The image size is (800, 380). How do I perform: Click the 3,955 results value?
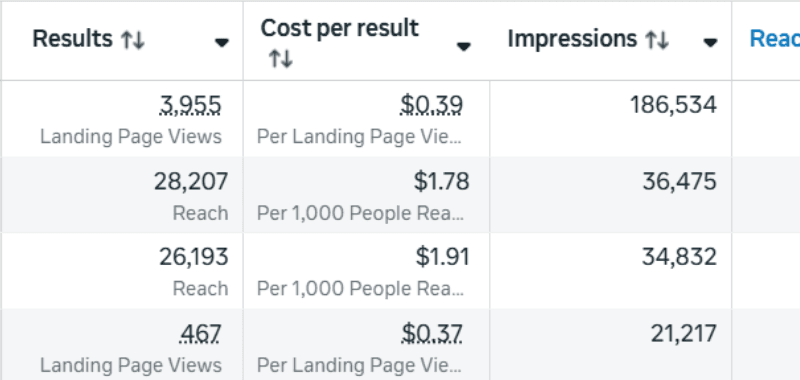click(x=190, y=106)
